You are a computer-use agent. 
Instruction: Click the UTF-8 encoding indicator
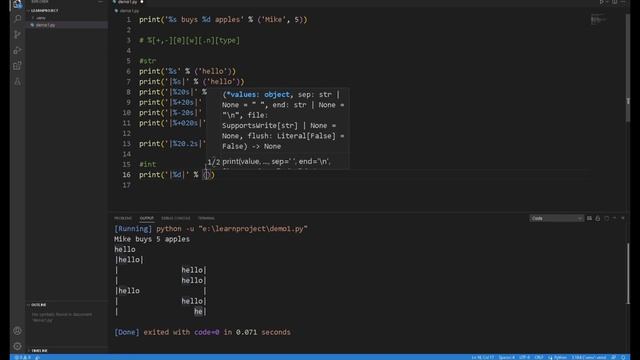(x=524, y=357)
